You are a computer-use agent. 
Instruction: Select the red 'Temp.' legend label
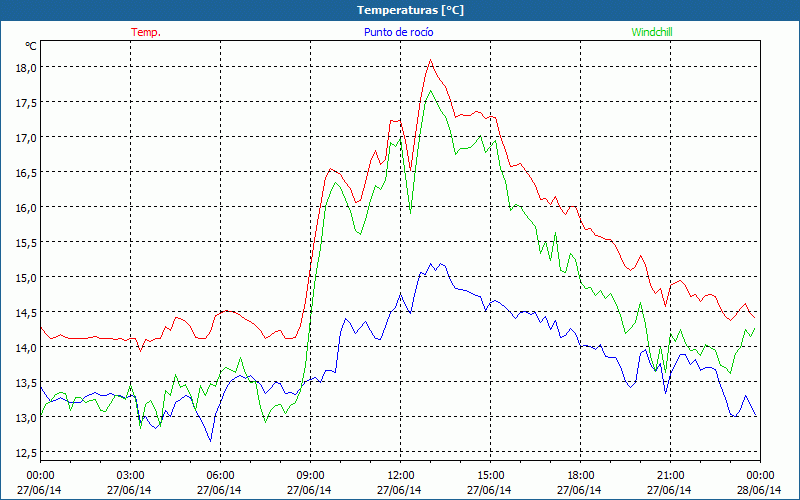point(146,32)
